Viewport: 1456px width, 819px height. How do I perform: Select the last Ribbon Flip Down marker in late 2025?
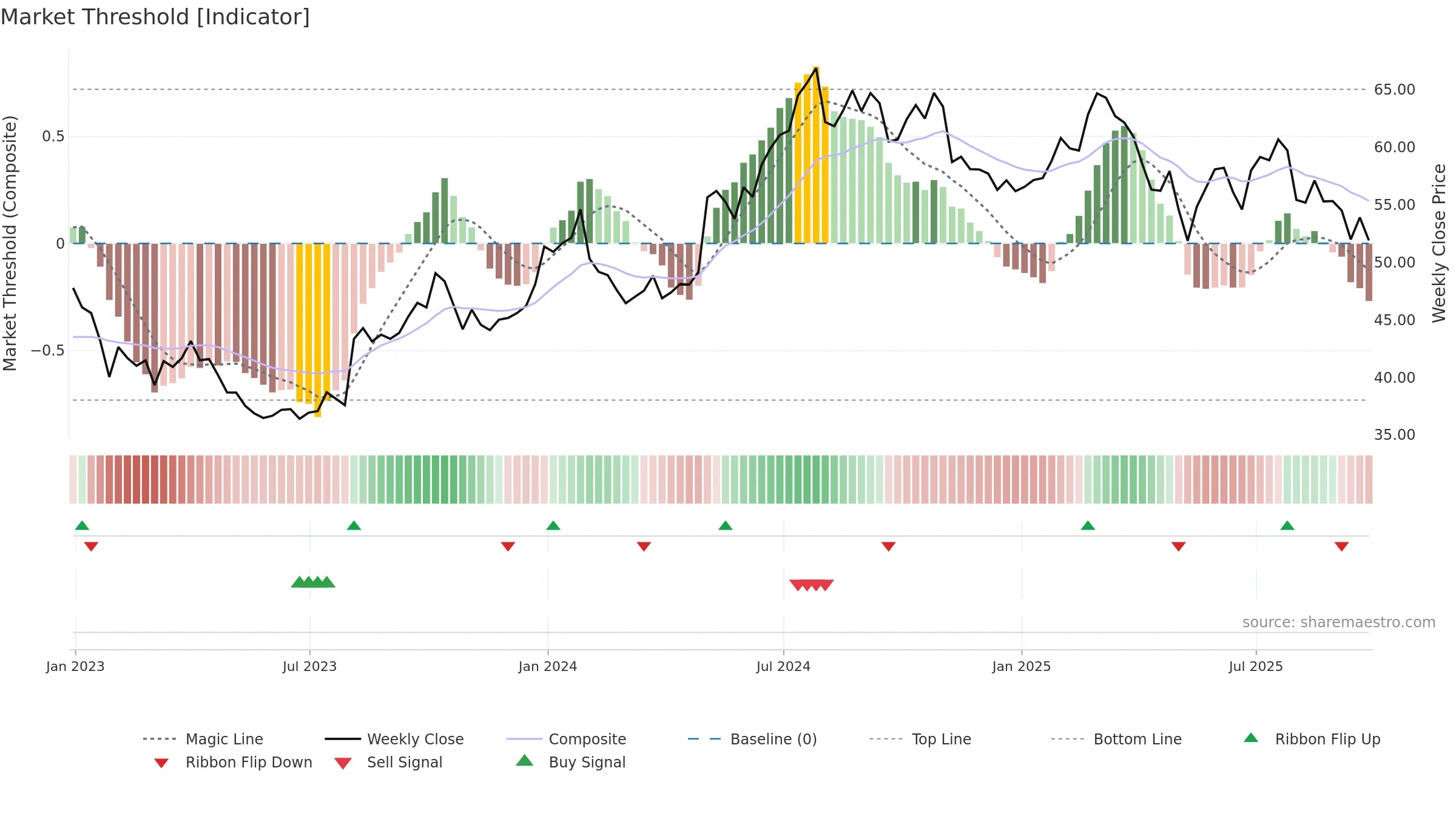[x=1342, y=547]
